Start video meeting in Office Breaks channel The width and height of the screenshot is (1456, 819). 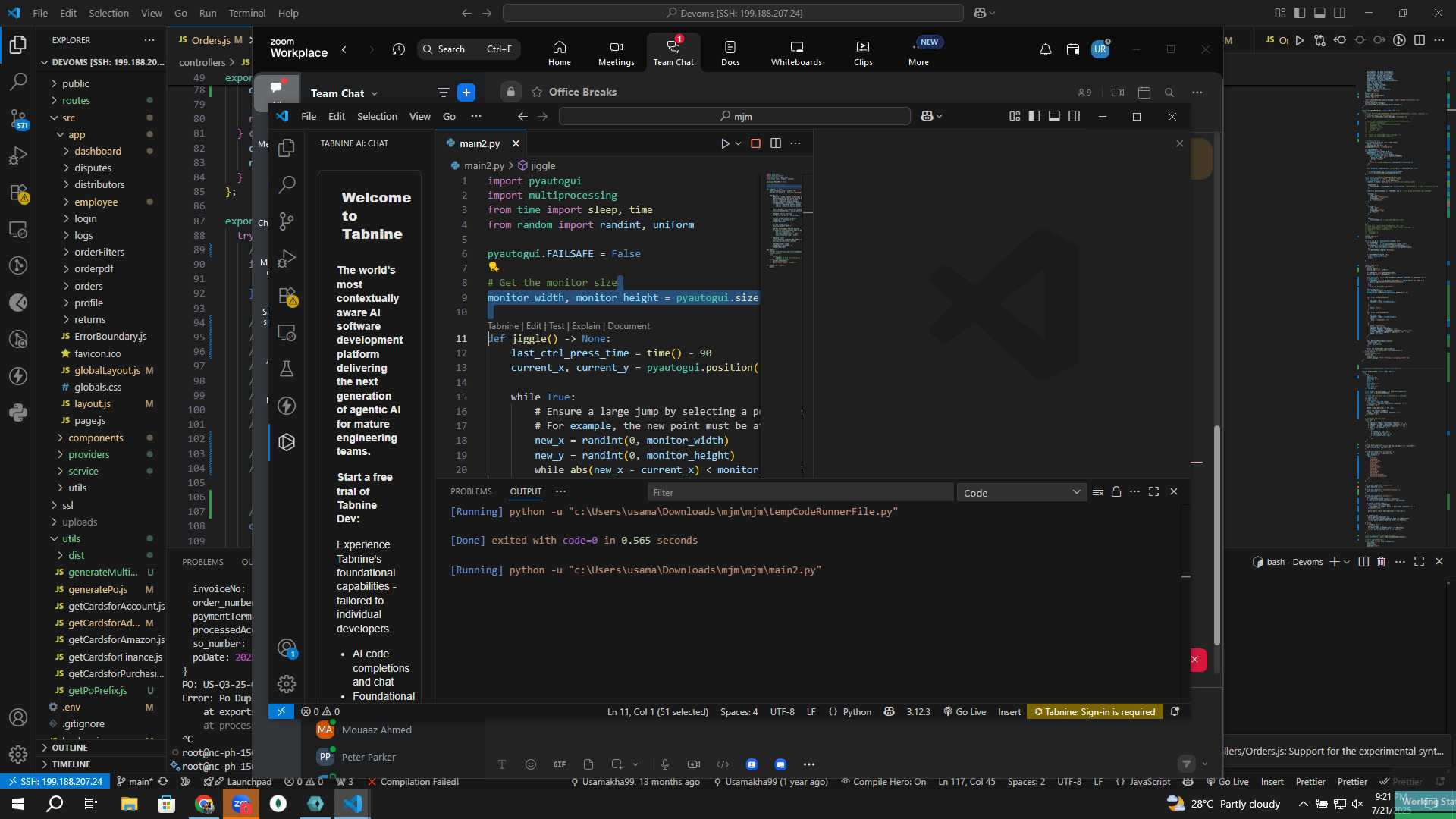pos(1117,93)
